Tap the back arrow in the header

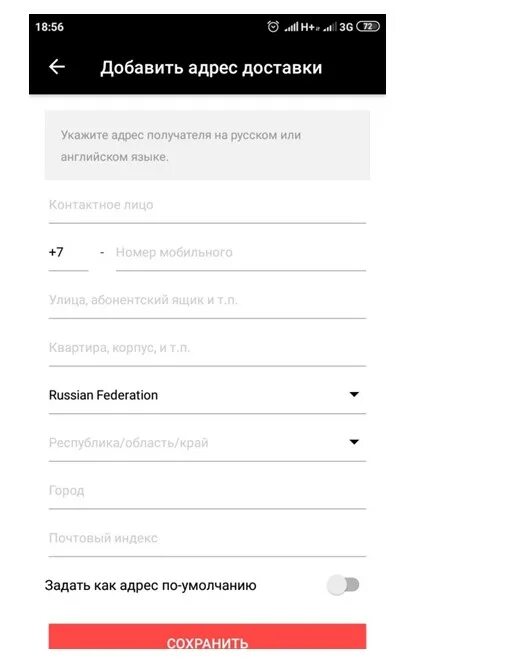coord(57,67)
